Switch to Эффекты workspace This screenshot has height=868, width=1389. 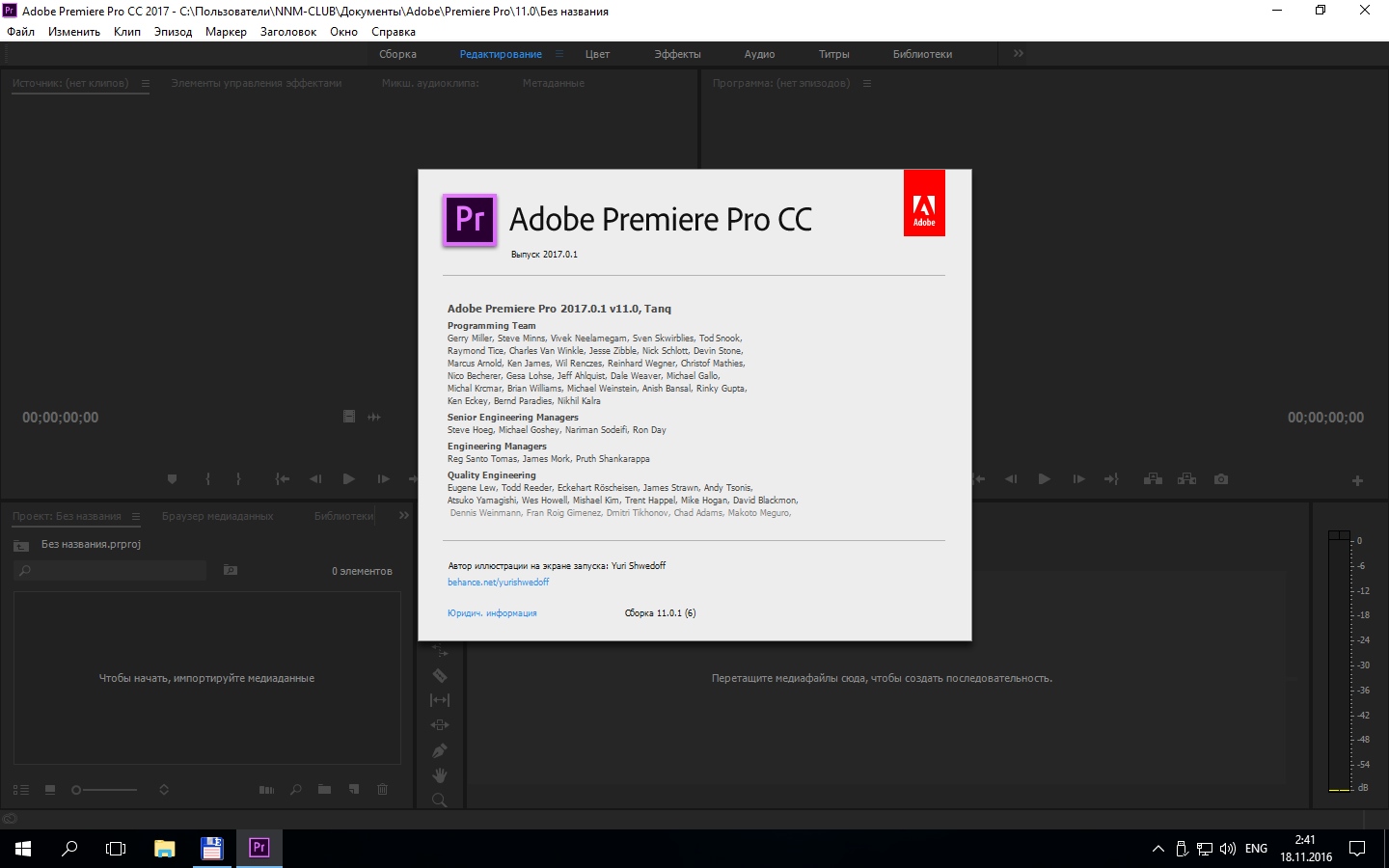point(677,54)
